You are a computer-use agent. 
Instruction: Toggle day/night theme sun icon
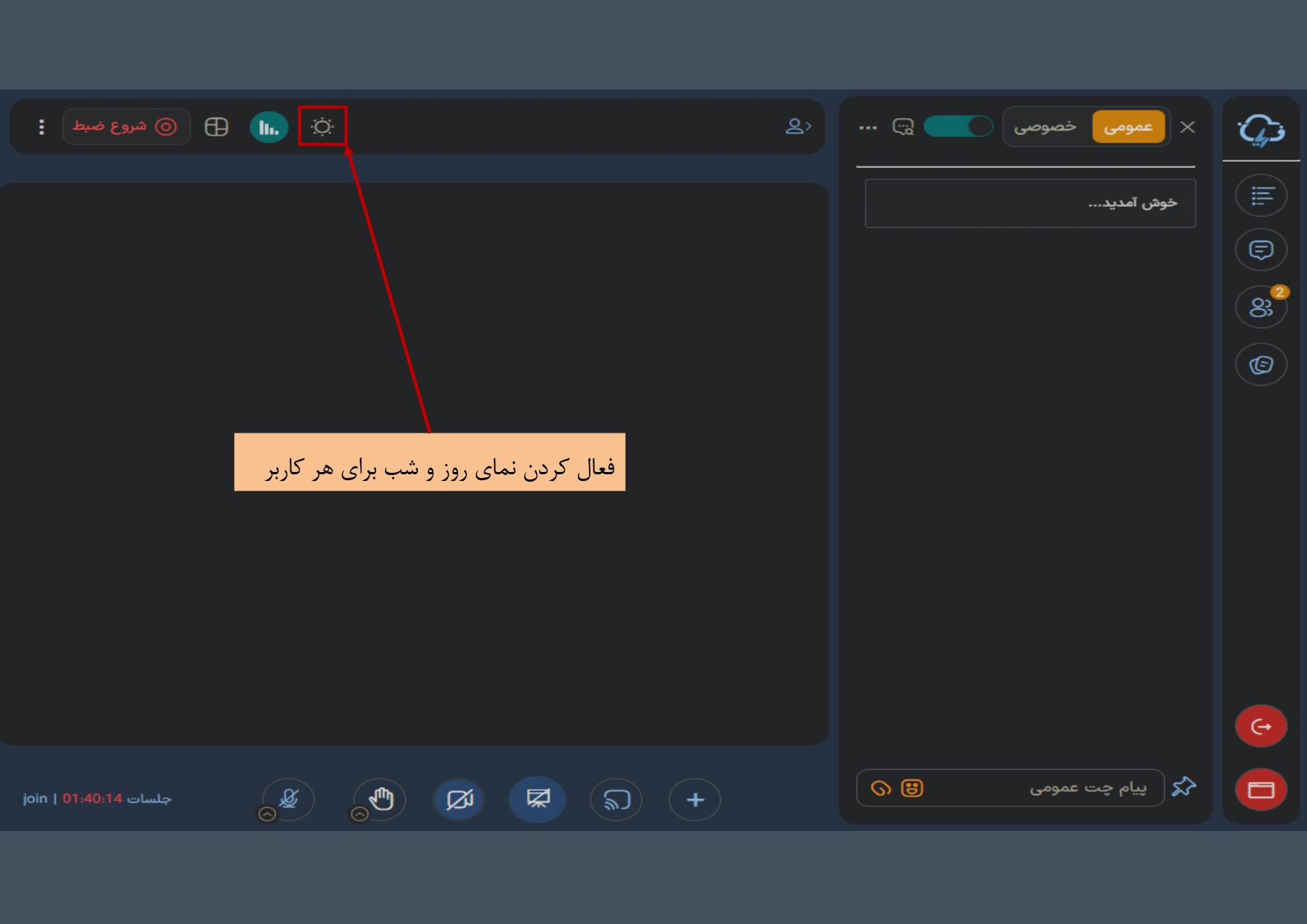coord(322,127)
